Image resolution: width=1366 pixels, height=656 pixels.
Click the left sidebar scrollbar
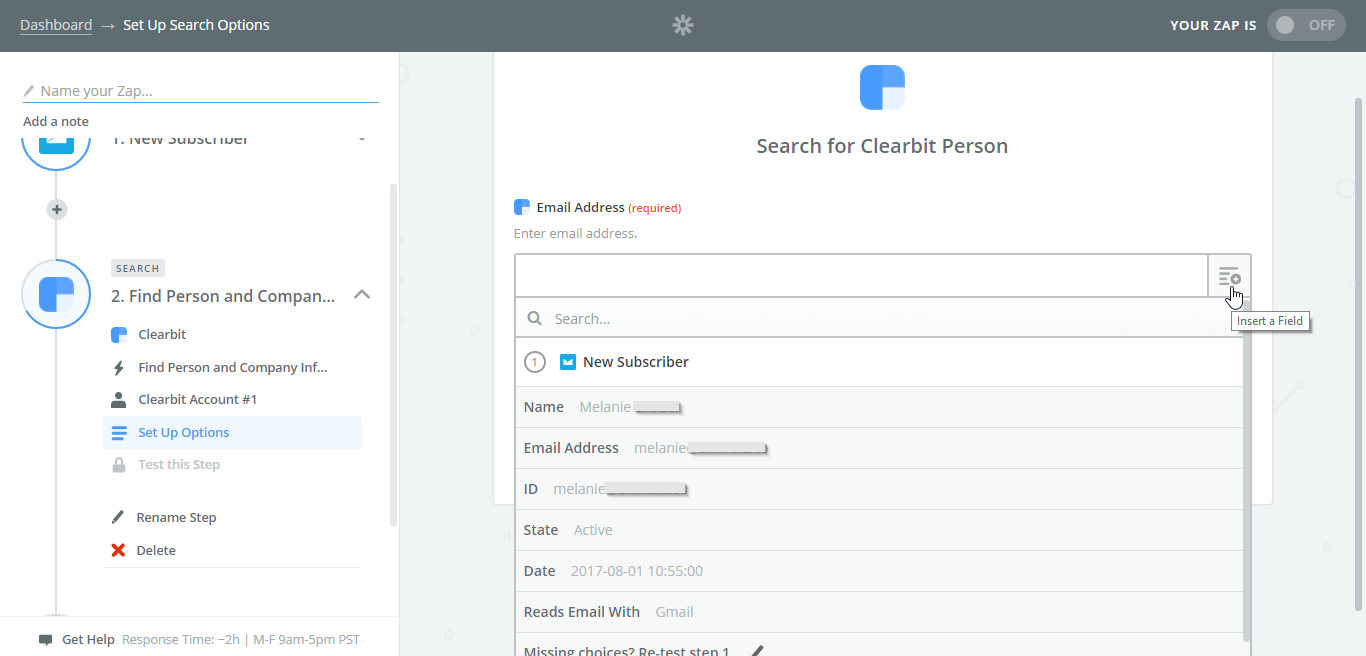coord(393,355)
